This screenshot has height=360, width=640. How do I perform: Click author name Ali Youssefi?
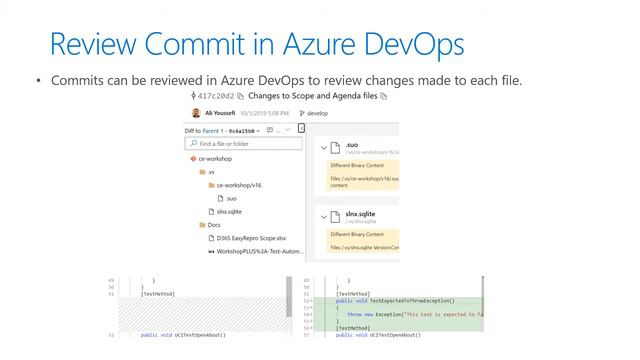coord(220,113)
